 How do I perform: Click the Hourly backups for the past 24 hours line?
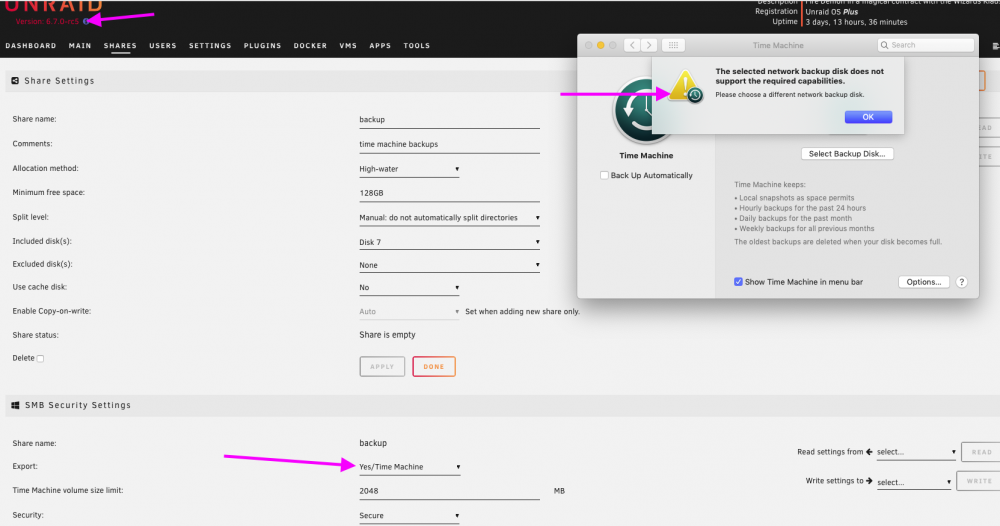[x=800, y=208]
